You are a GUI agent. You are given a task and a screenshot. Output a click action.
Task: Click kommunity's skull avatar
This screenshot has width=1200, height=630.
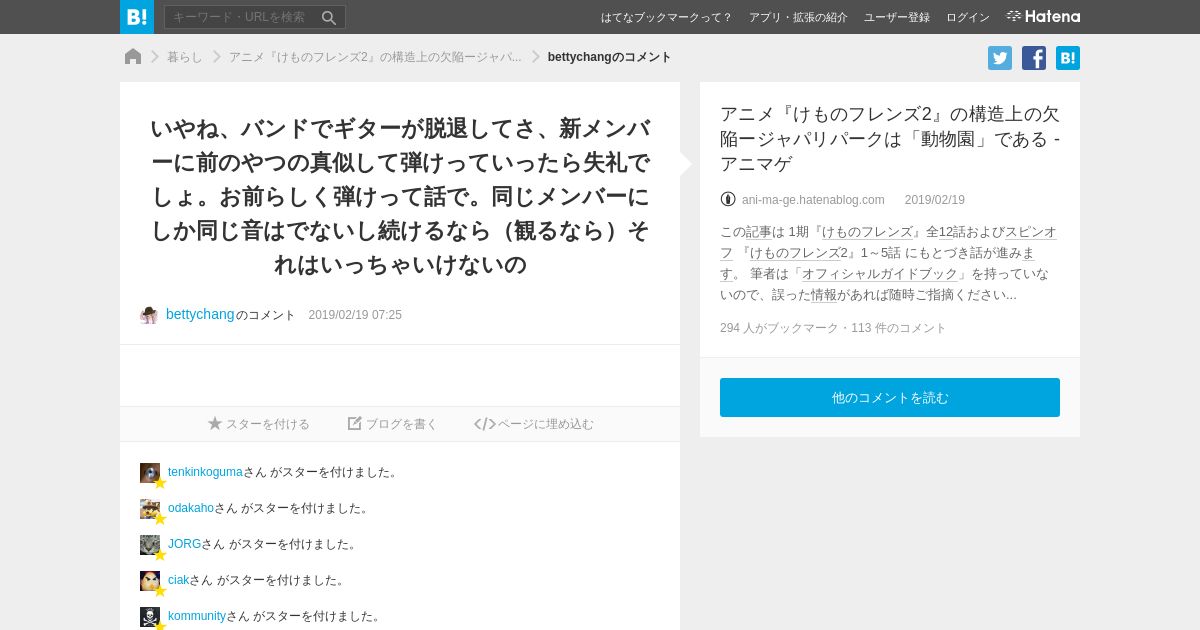tap(150, 617)
